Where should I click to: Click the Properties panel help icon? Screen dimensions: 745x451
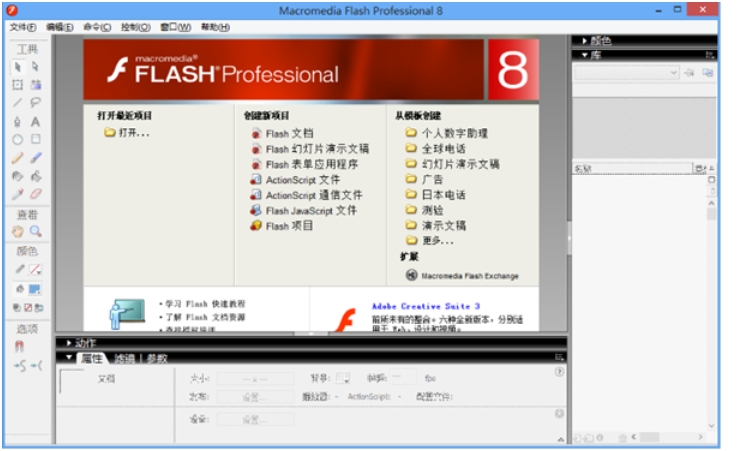click(559, 372)
